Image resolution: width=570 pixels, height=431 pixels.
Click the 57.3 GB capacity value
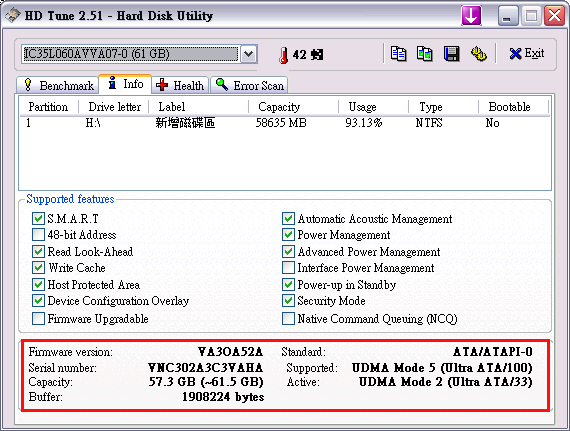[206, 382]
